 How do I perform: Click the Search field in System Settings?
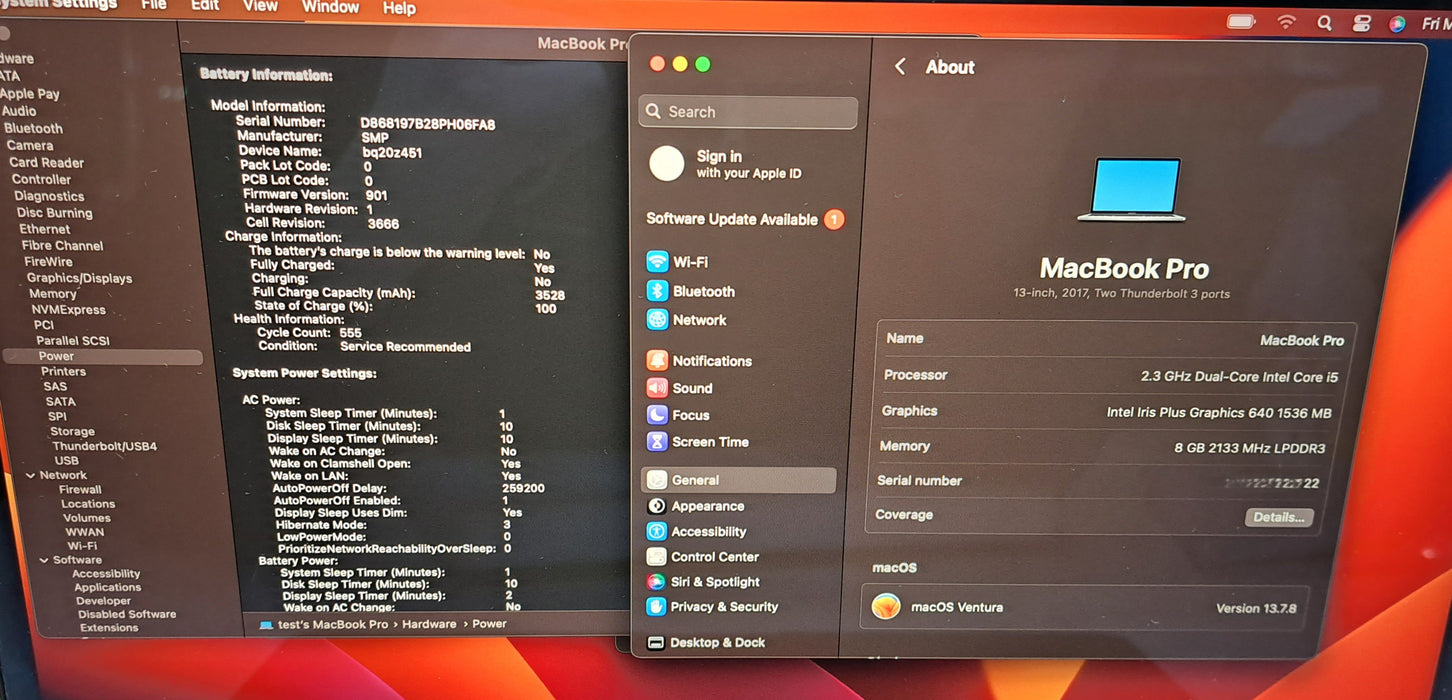coord(747,112)
